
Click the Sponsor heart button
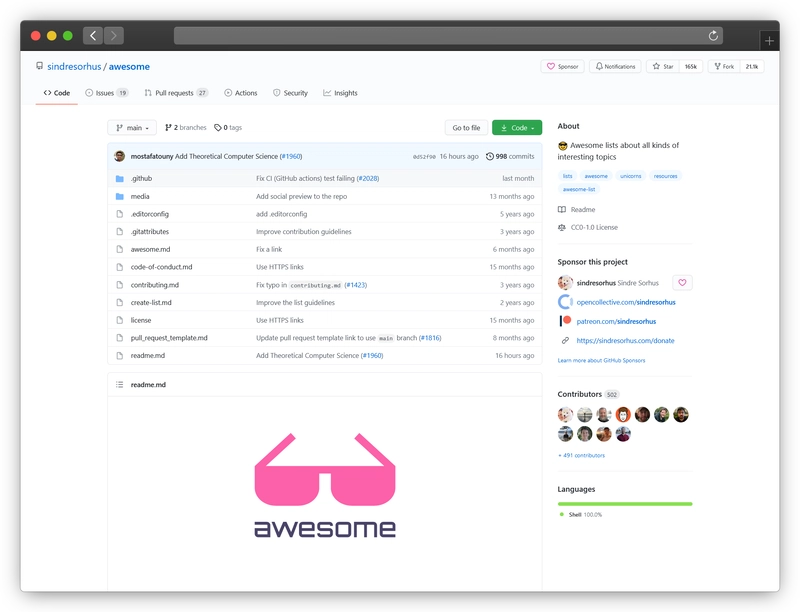point(562,66)
